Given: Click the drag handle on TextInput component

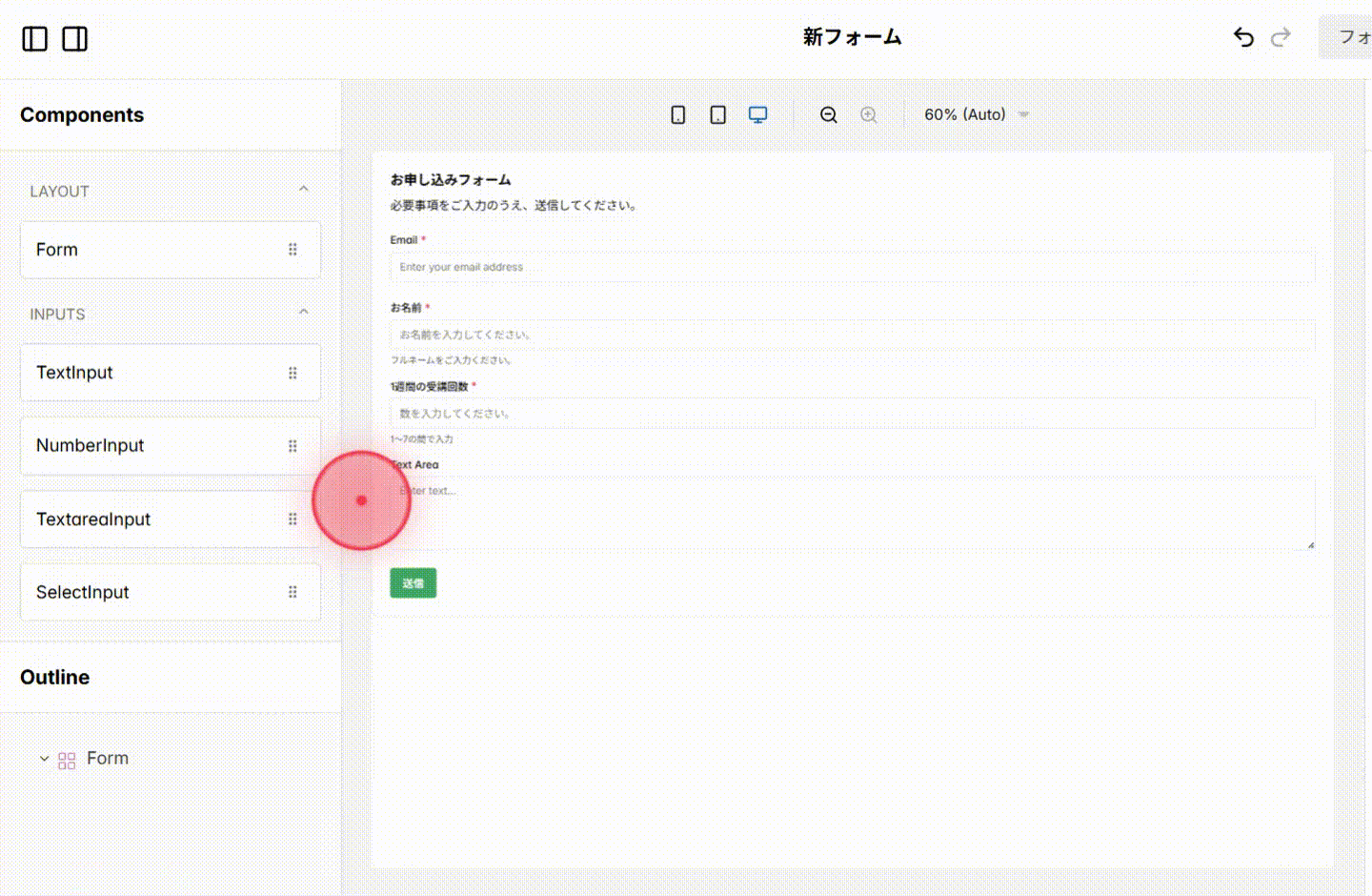Looking at the screenshot, I should 293,373.
